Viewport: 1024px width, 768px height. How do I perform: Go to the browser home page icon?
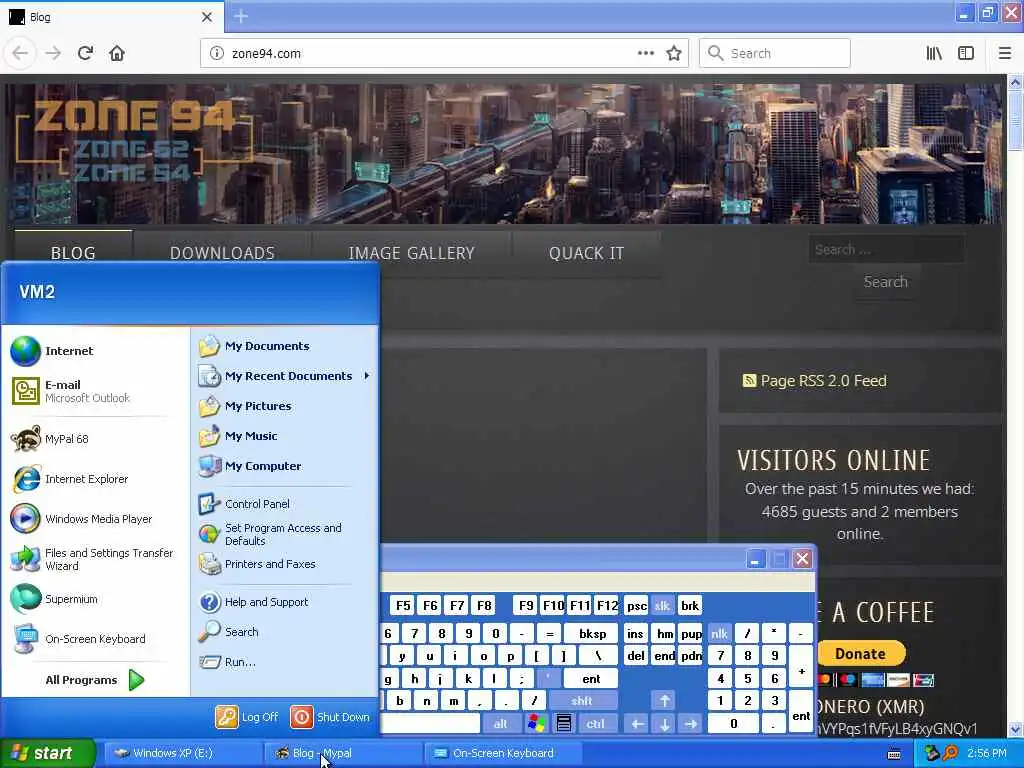(x=117, y=53)
